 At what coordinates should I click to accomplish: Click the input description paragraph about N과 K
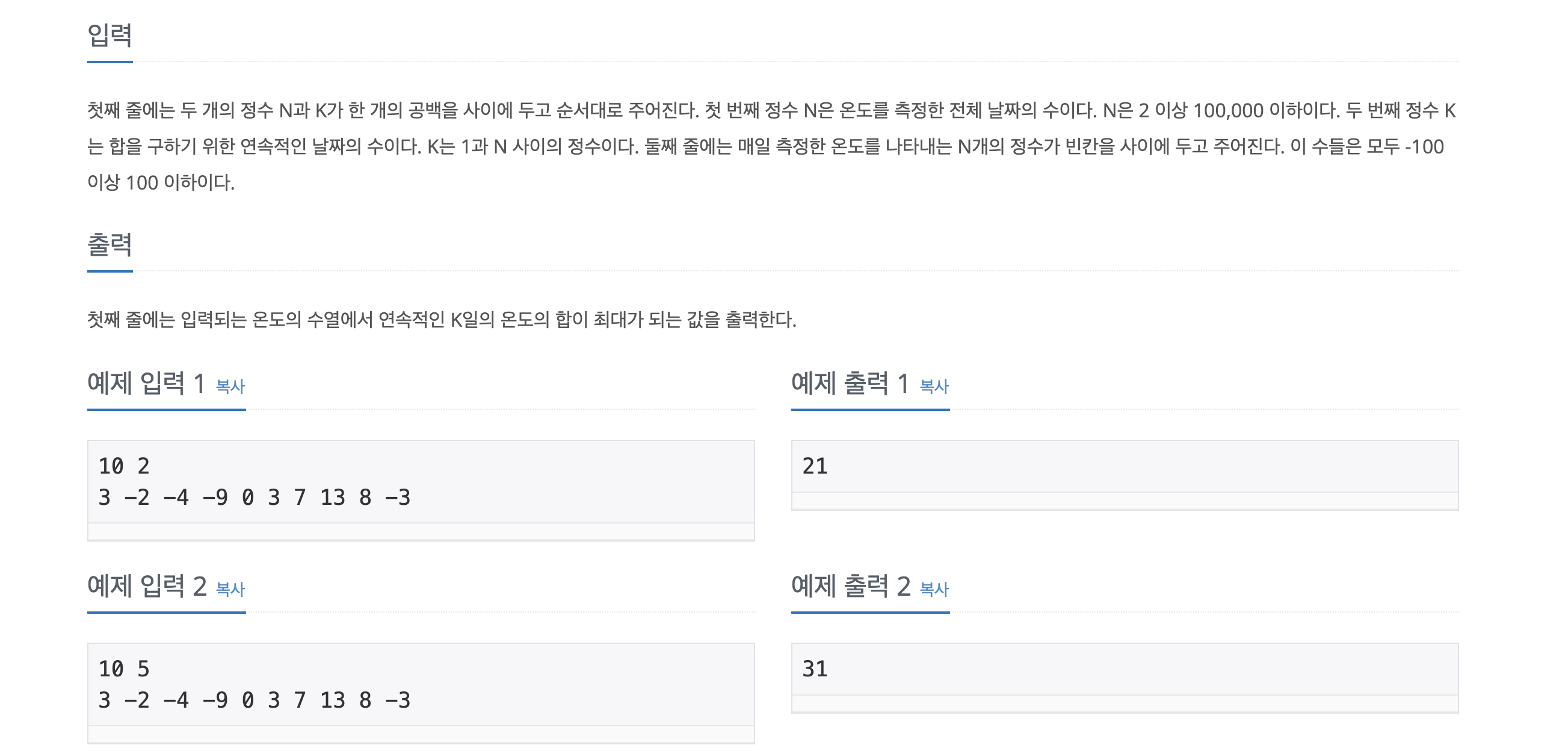point(772,146)
